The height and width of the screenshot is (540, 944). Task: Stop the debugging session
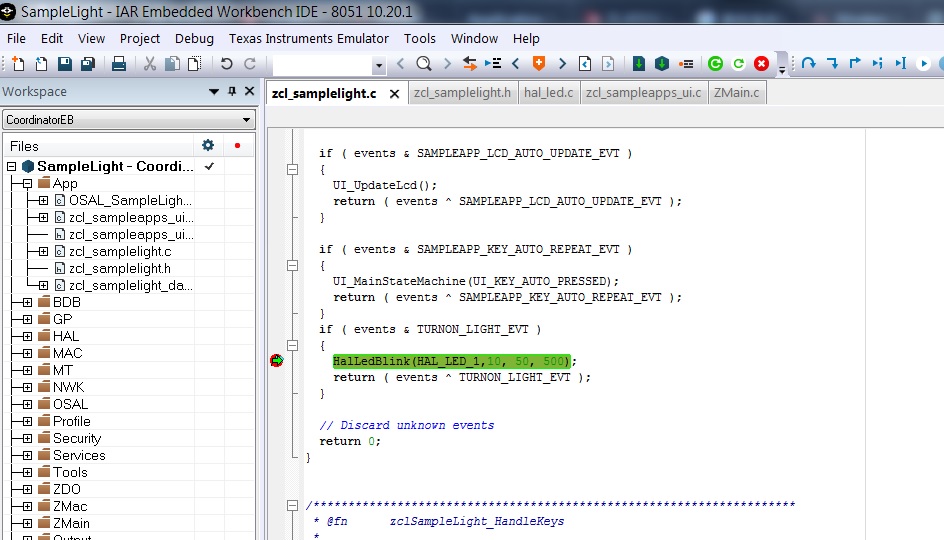762,63
